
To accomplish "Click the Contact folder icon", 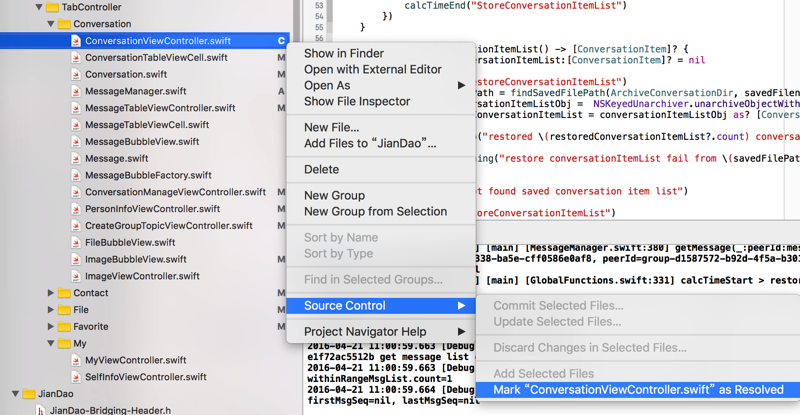I will [x=63, y=293].
